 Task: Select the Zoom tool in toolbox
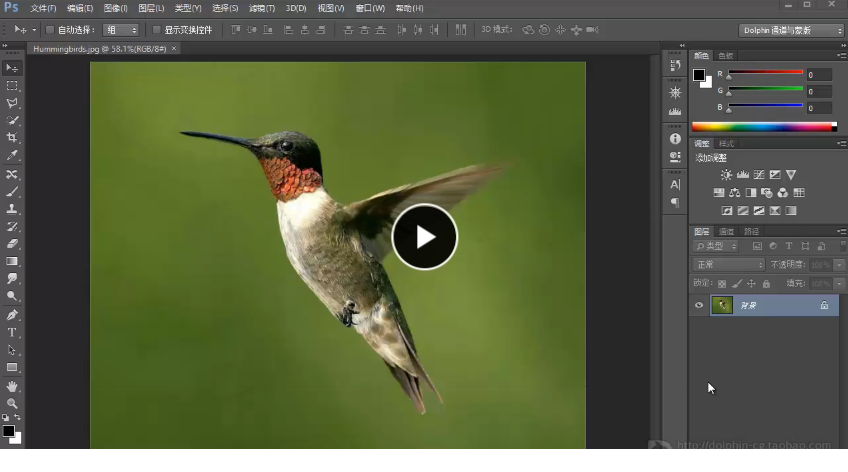point(12,403)
